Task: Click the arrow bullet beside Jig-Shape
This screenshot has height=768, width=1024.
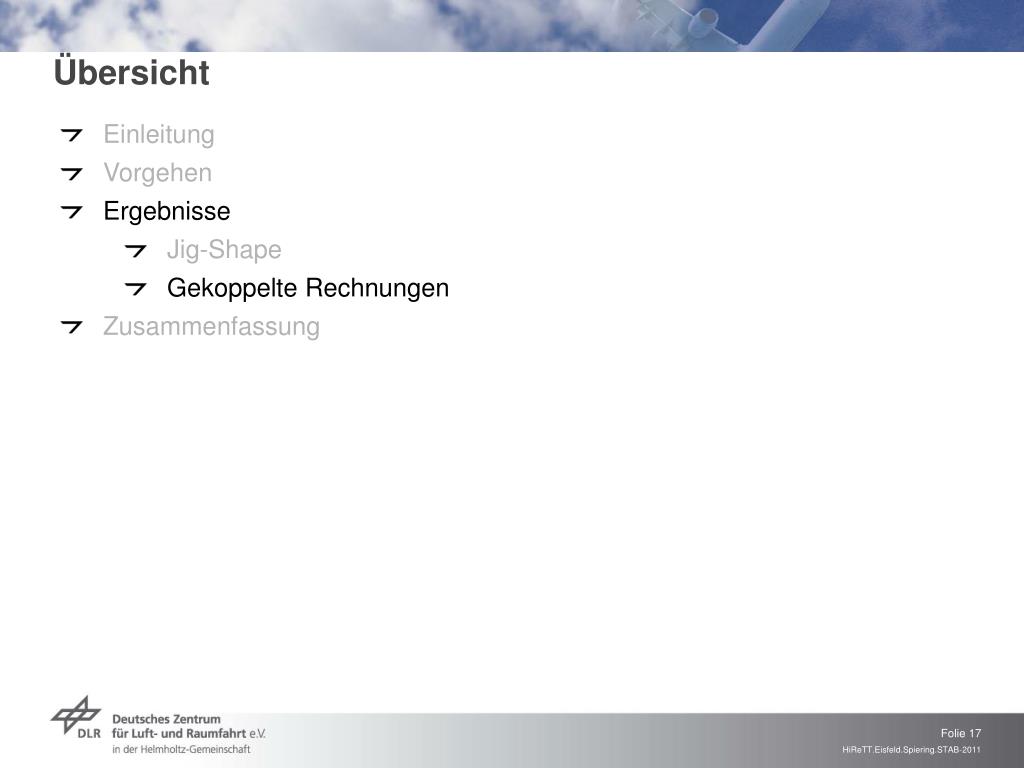Action: pos(135,250)
